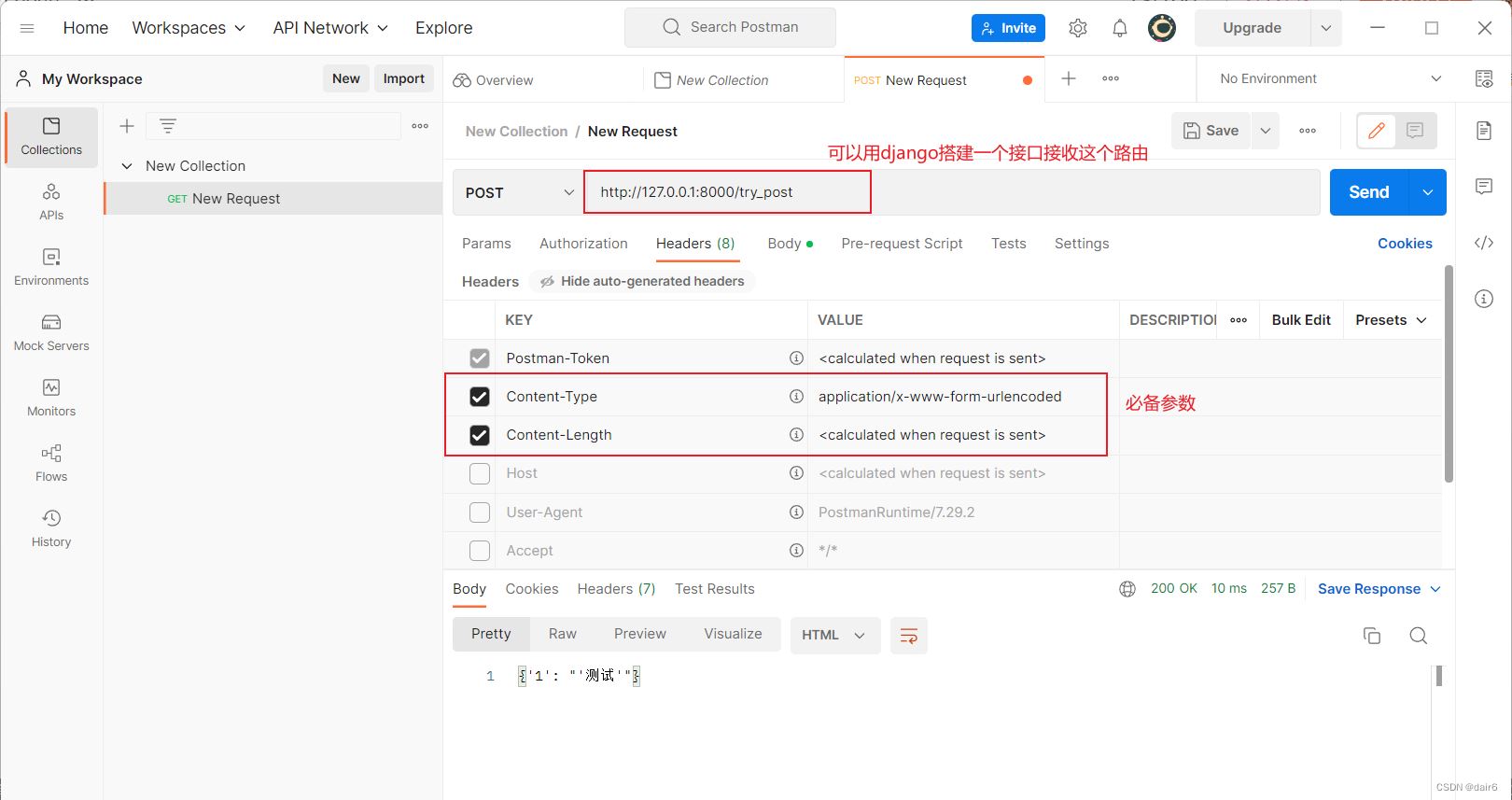The height and width of the screenshot is (800, 1512).
Task: Uncheck the Content-Type header checkbox
Action: (480, 397)
